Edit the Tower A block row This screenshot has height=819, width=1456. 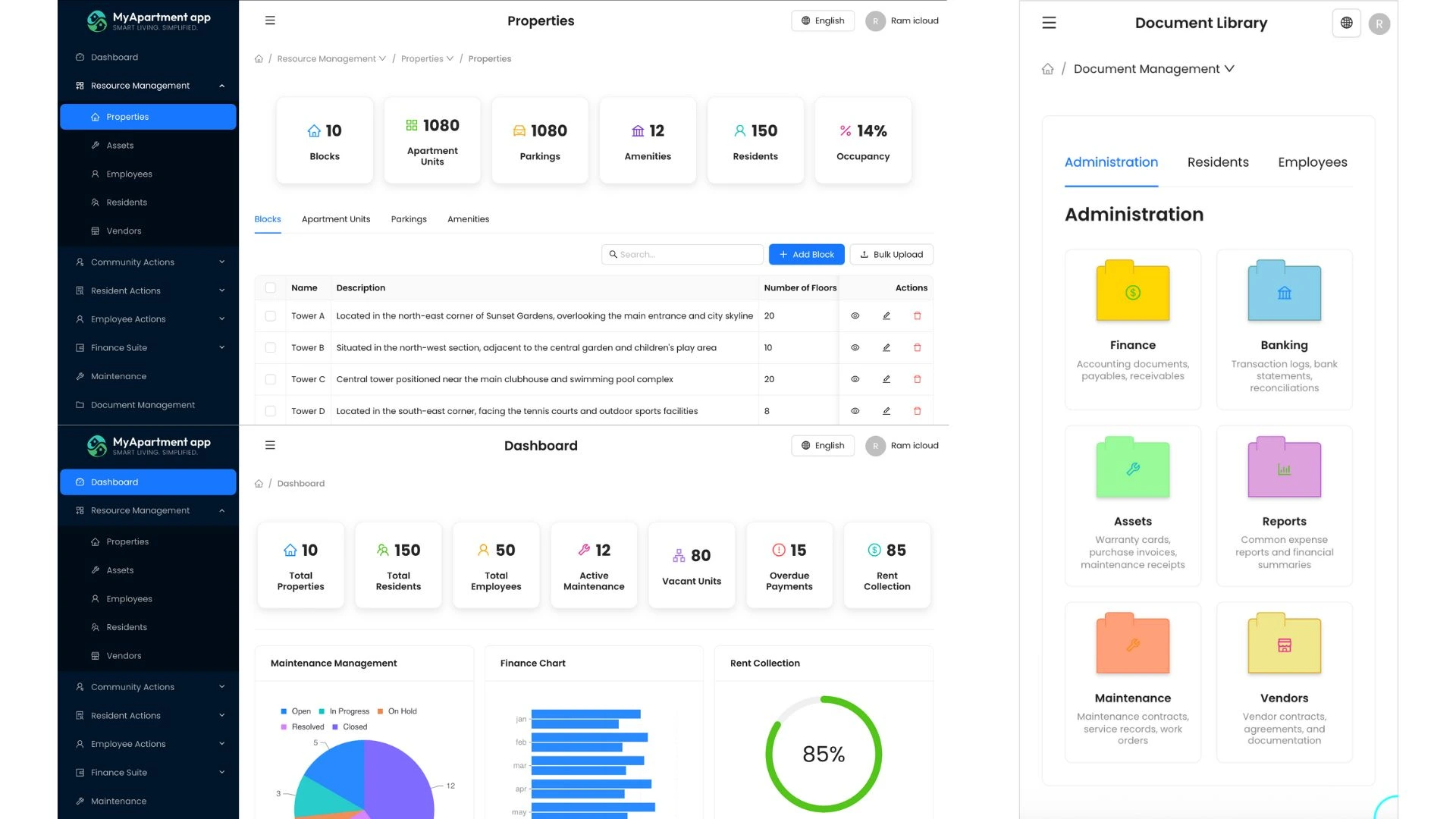coord(886,315)
